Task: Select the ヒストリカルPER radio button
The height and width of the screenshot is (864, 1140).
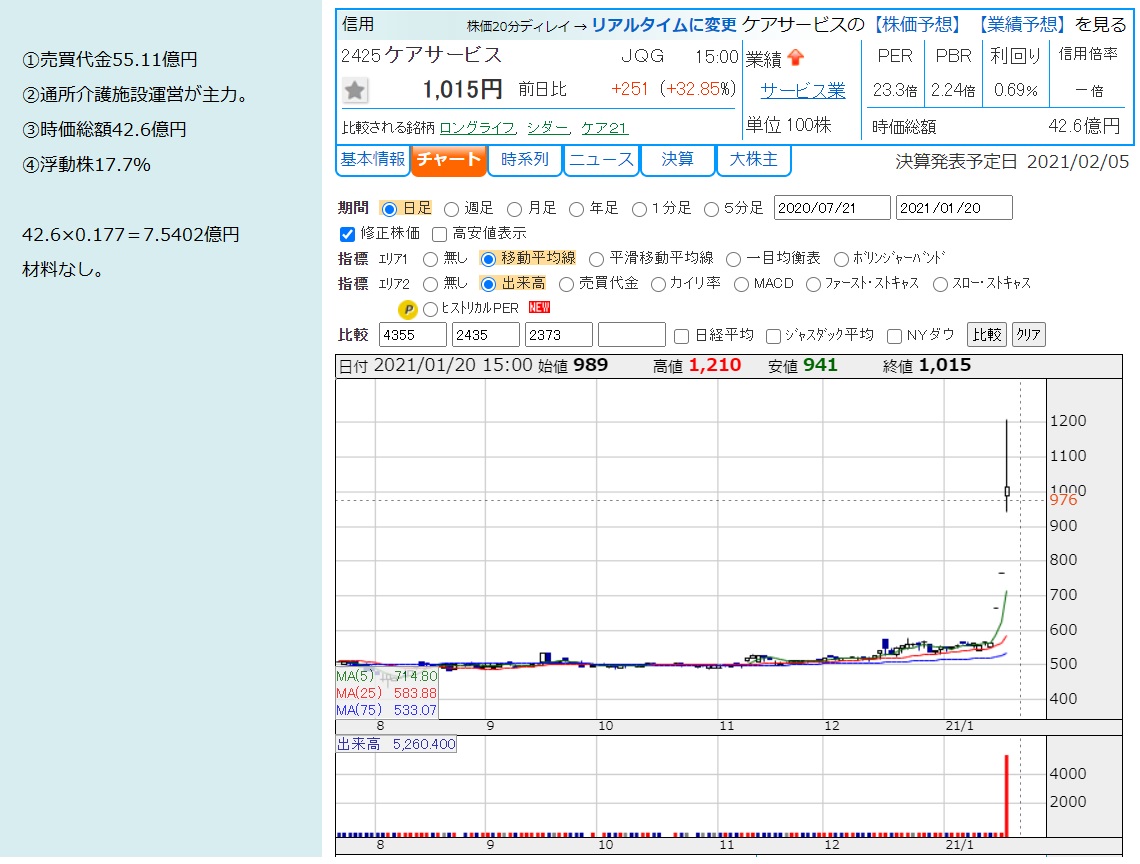Action: point(430,310)
